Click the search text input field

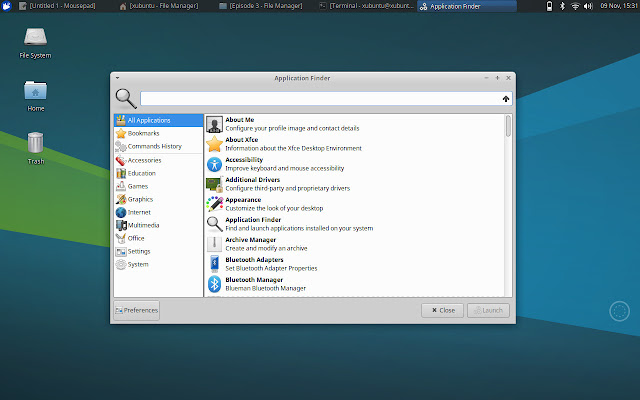326,99
